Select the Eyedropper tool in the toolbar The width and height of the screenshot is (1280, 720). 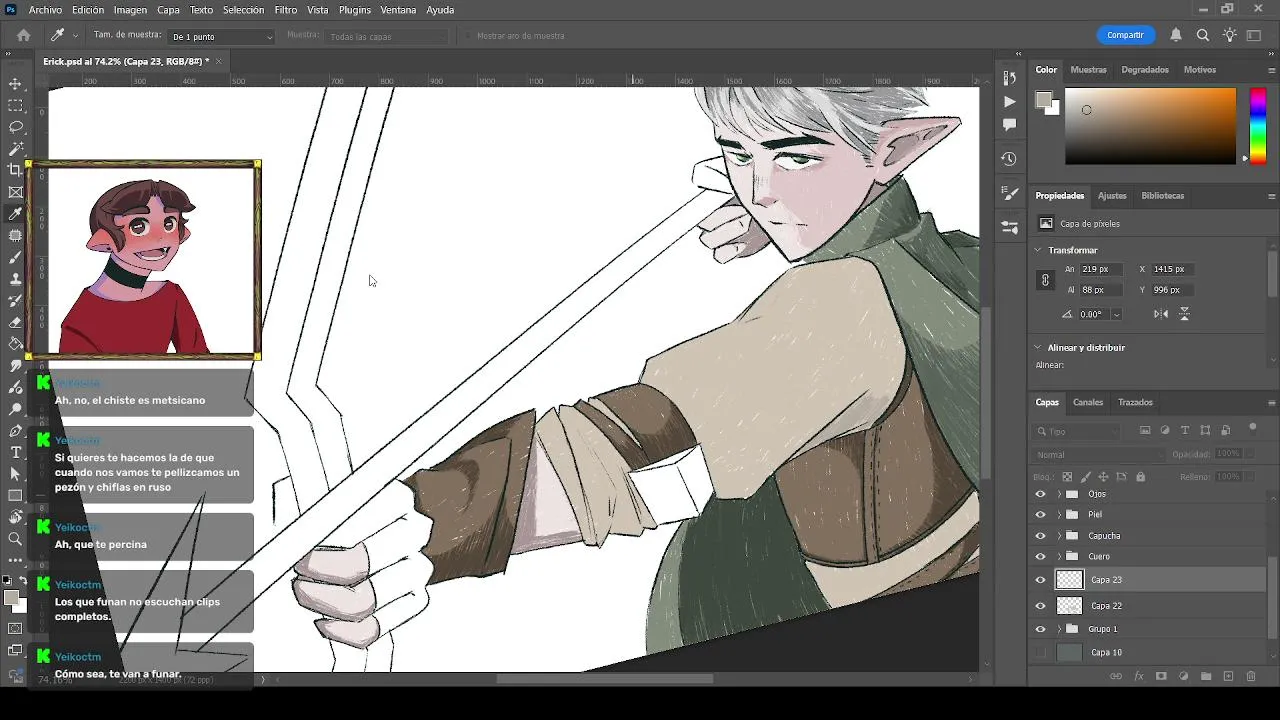(15, 214)
